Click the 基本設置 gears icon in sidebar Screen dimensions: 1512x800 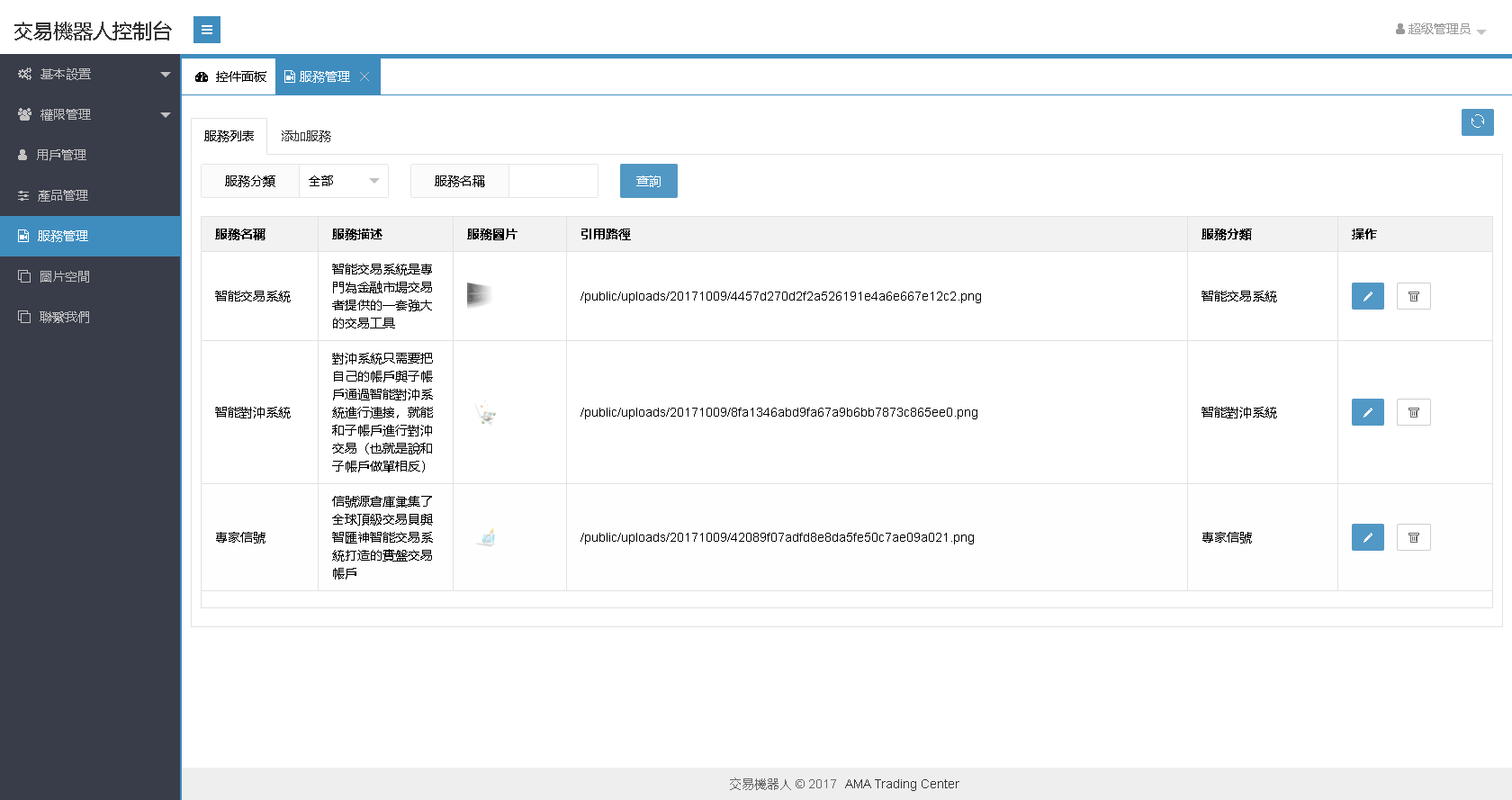point(24,74)
